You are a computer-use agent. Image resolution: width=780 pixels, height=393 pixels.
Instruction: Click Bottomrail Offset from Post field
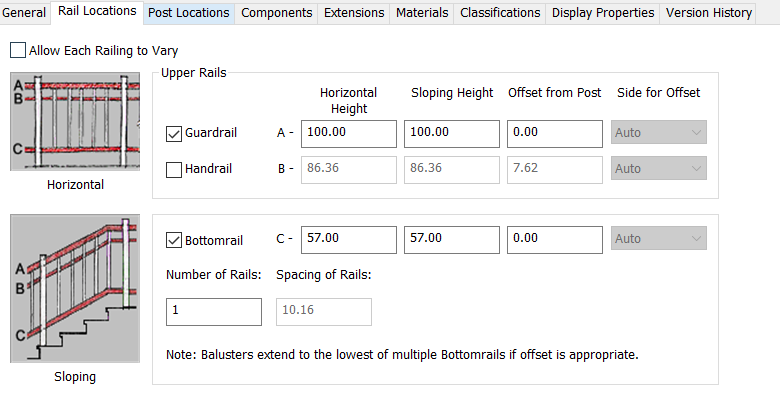click(555, 240)
